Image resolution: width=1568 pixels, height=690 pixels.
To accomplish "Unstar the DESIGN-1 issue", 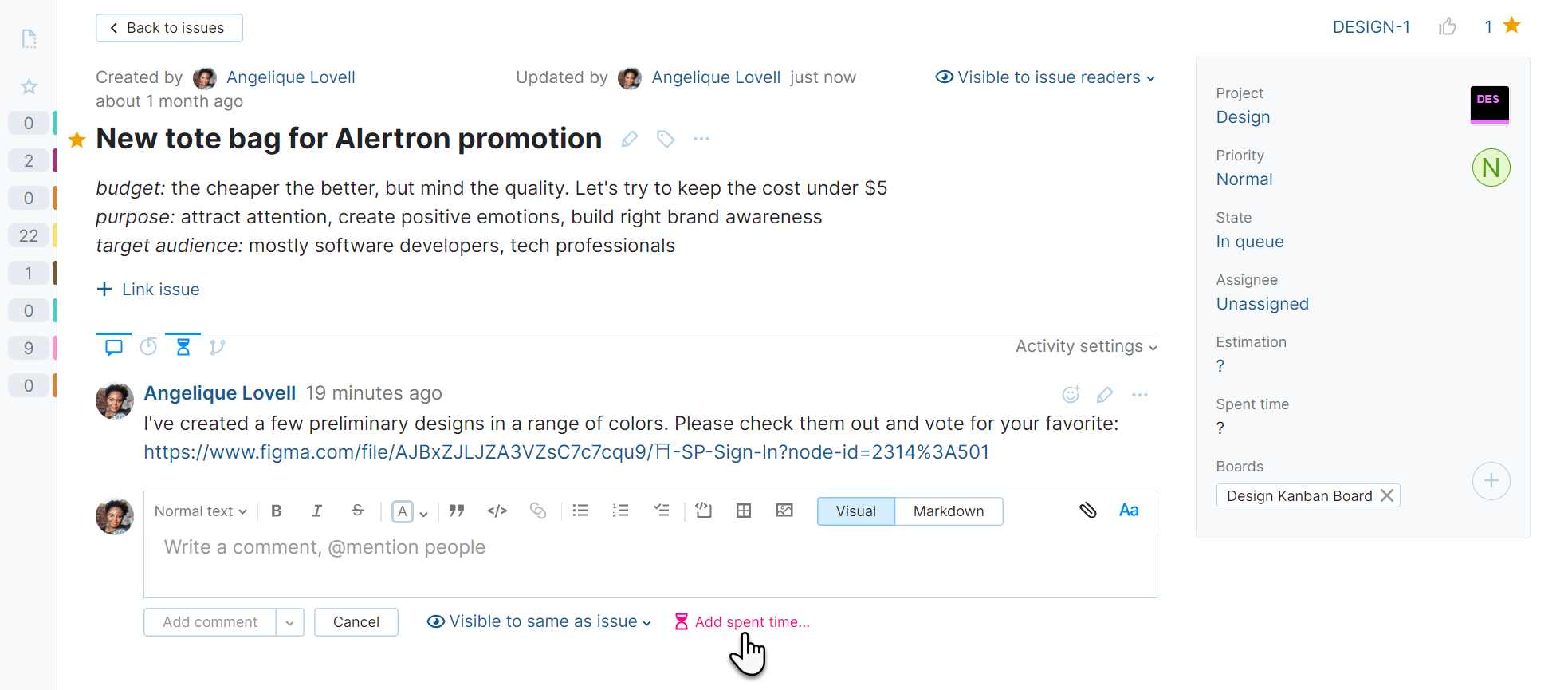I will [1511, 26].
